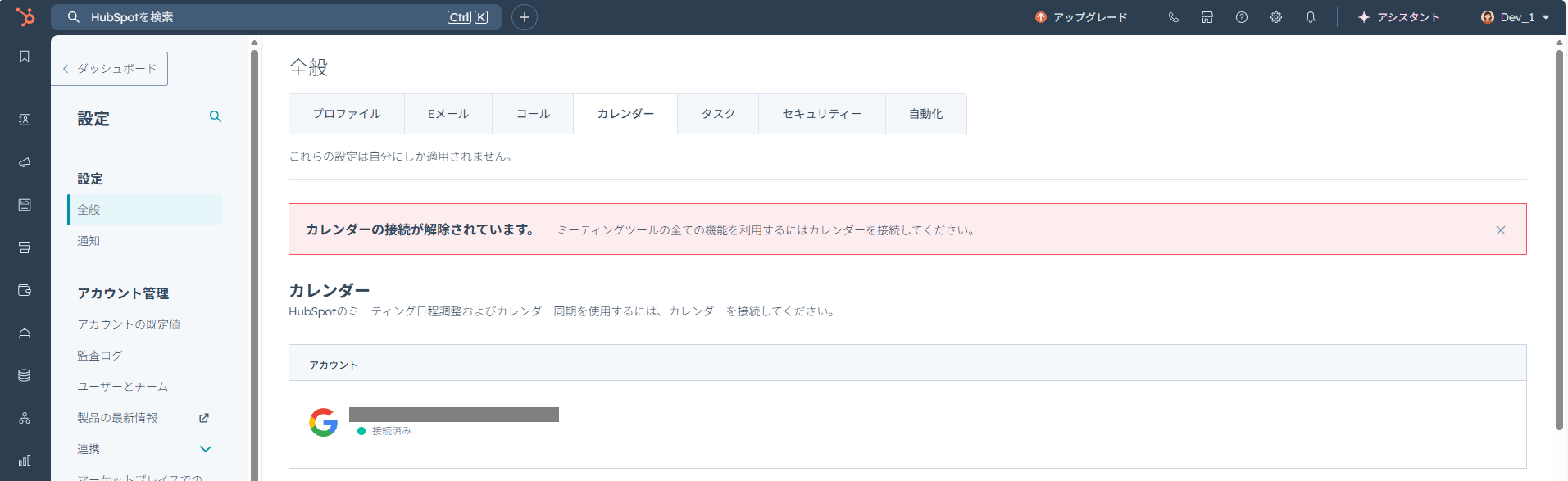Open the Automation workflows icon
Image resolution: width=1568 pixels, height=481 pixels.
[x=25, y=418]
